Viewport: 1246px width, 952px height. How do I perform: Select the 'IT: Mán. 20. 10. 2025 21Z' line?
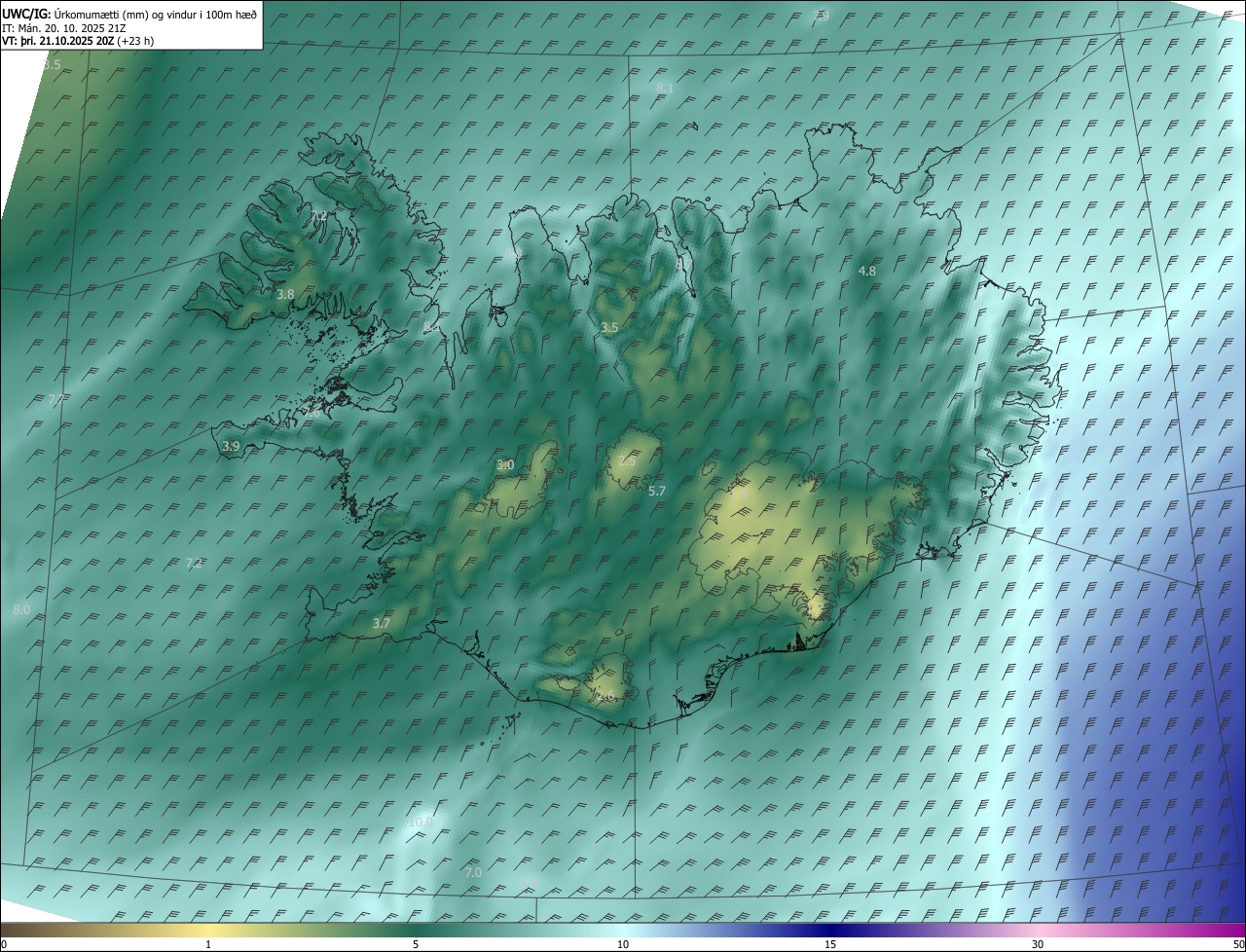[63, 27]
